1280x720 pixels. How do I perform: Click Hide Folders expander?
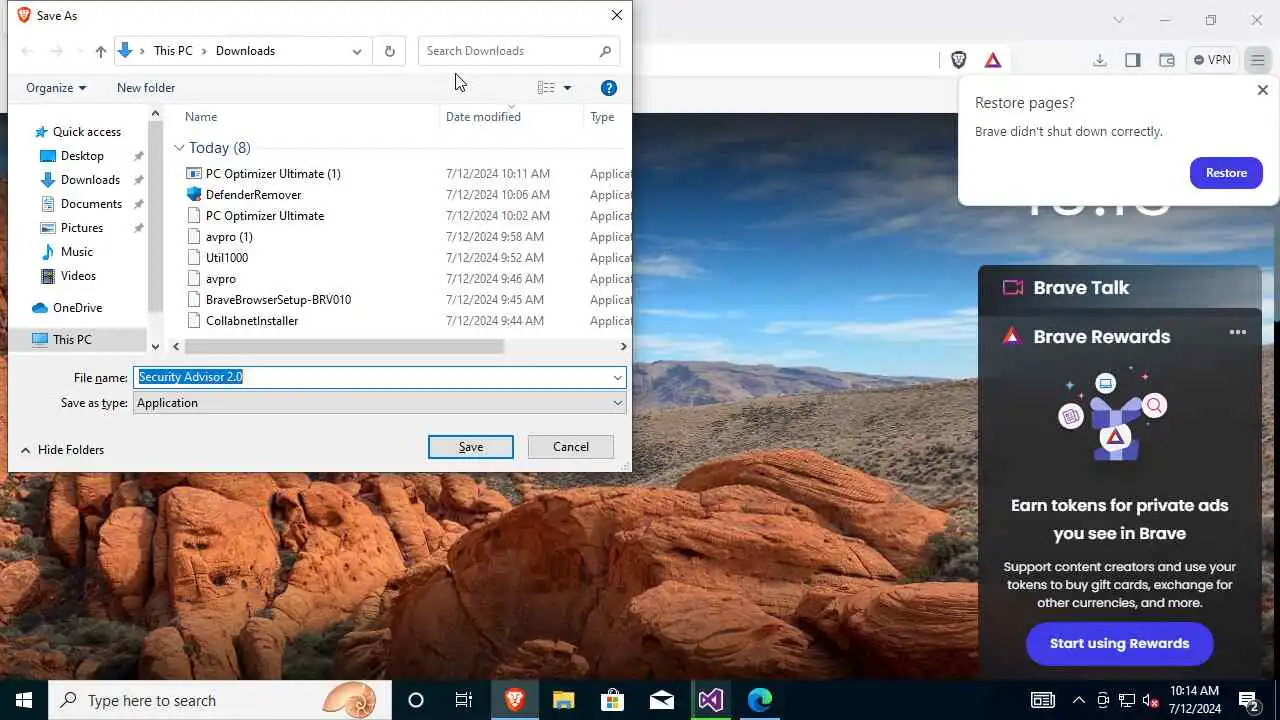62,450
